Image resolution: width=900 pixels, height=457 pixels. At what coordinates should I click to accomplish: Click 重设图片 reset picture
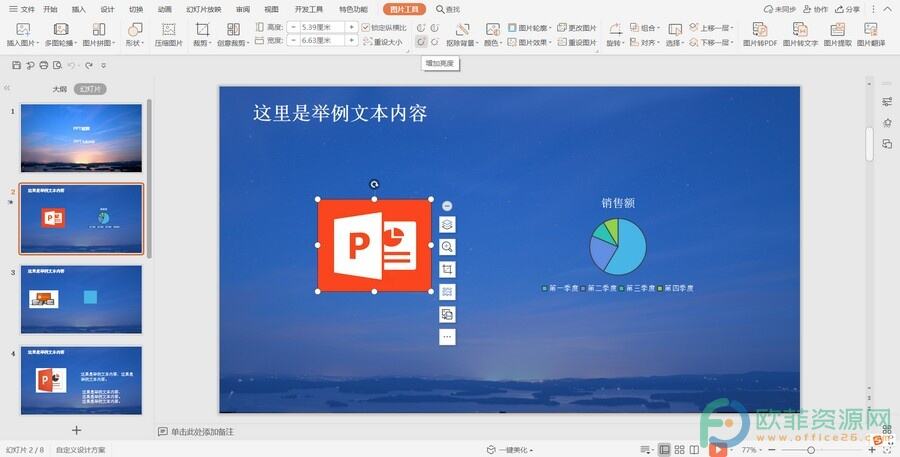pyautogui.click(x=577, y=42)
